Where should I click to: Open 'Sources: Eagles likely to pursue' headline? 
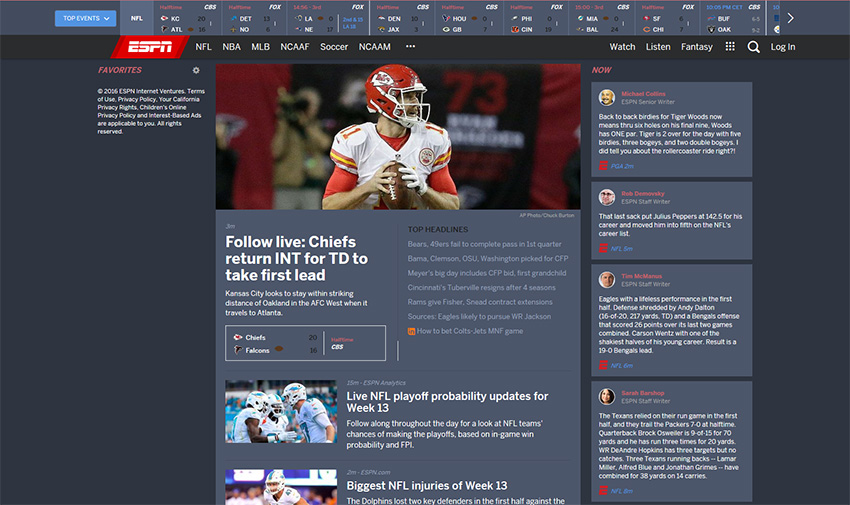pos(479,316)
